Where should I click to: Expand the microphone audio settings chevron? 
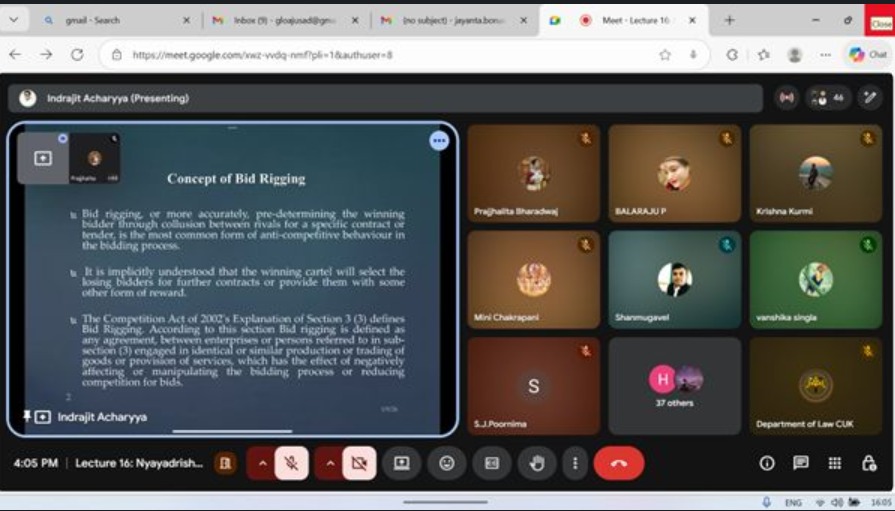(263, 463)
